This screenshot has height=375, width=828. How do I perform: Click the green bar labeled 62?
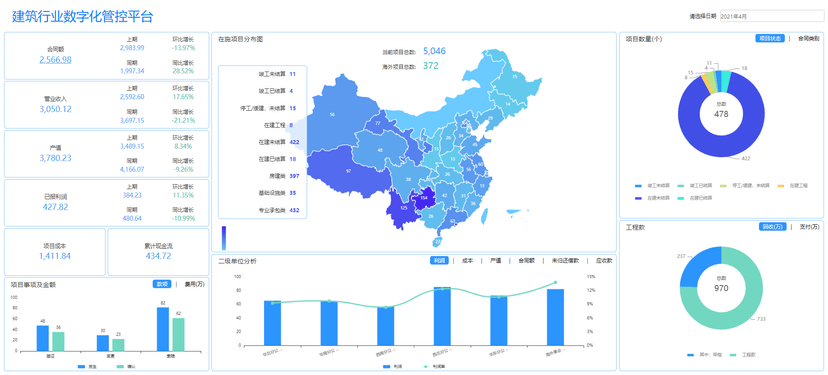[178, 334]
